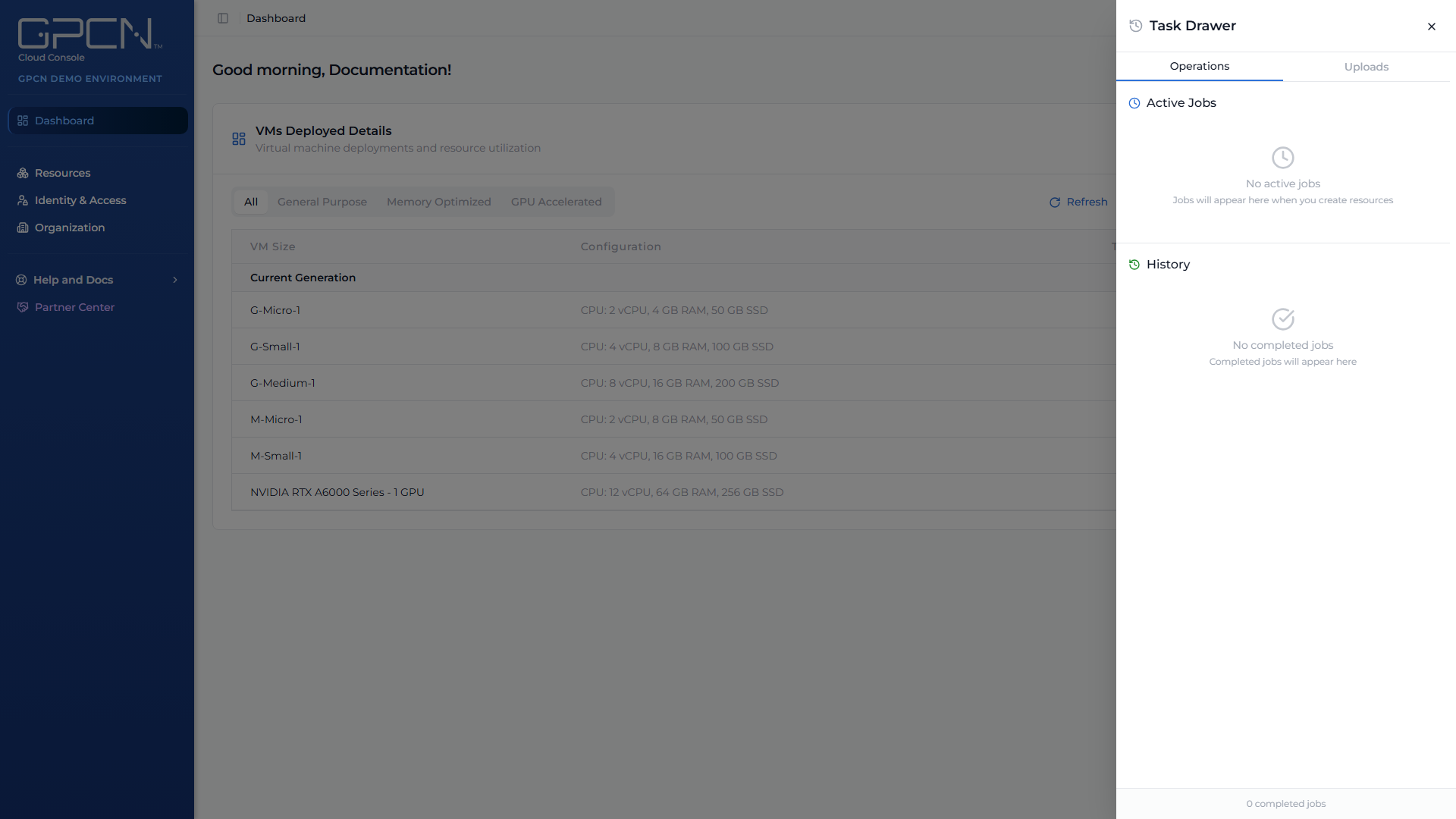Select the Operations tab
Screen dimensions: 1456x819
(x=1199, y=66)
